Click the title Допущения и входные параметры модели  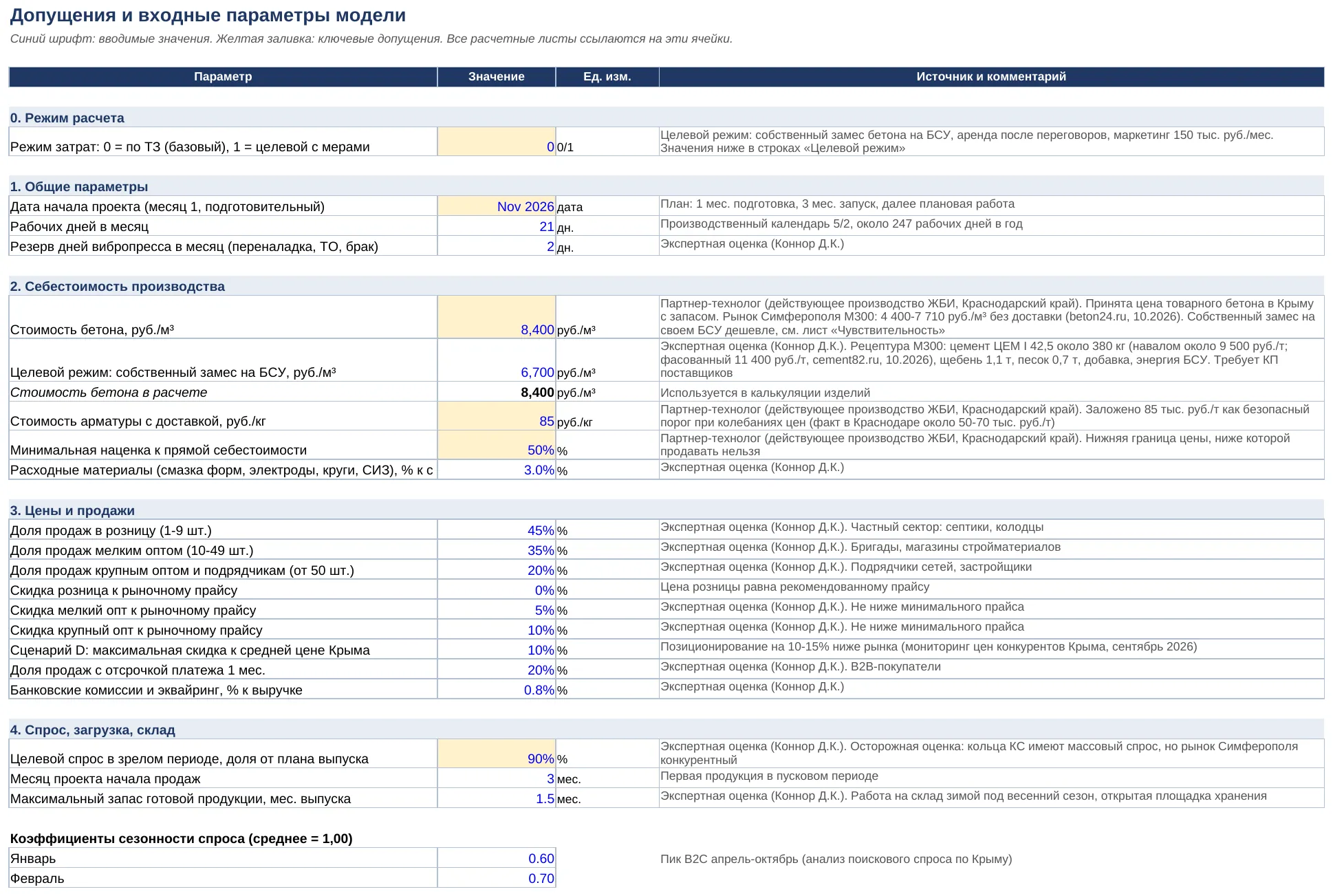pyautogui.click(x=208, y=15)
